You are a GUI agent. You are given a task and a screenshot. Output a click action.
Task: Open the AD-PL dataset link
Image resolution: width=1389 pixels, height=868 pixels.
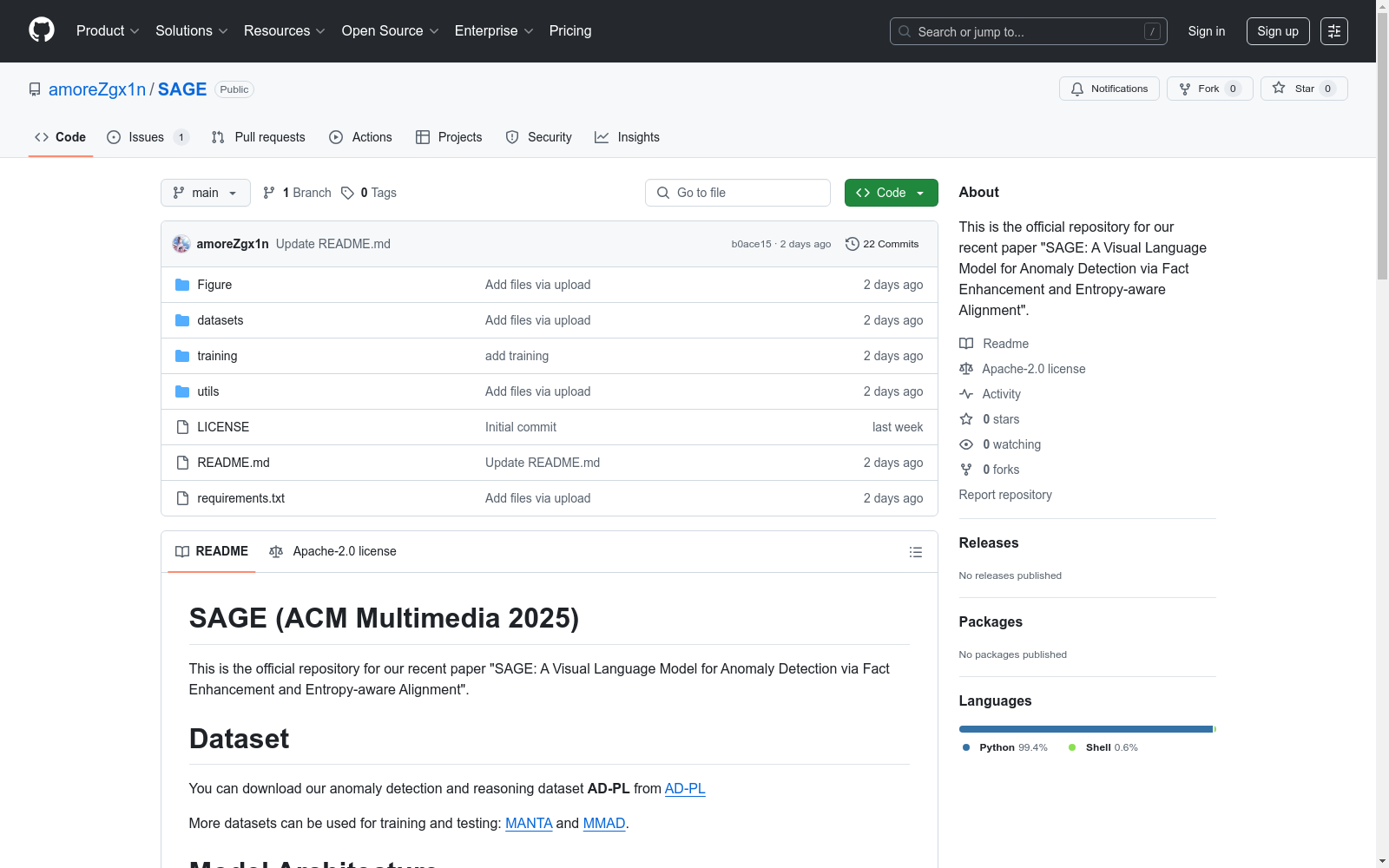(x=685, y=788)
